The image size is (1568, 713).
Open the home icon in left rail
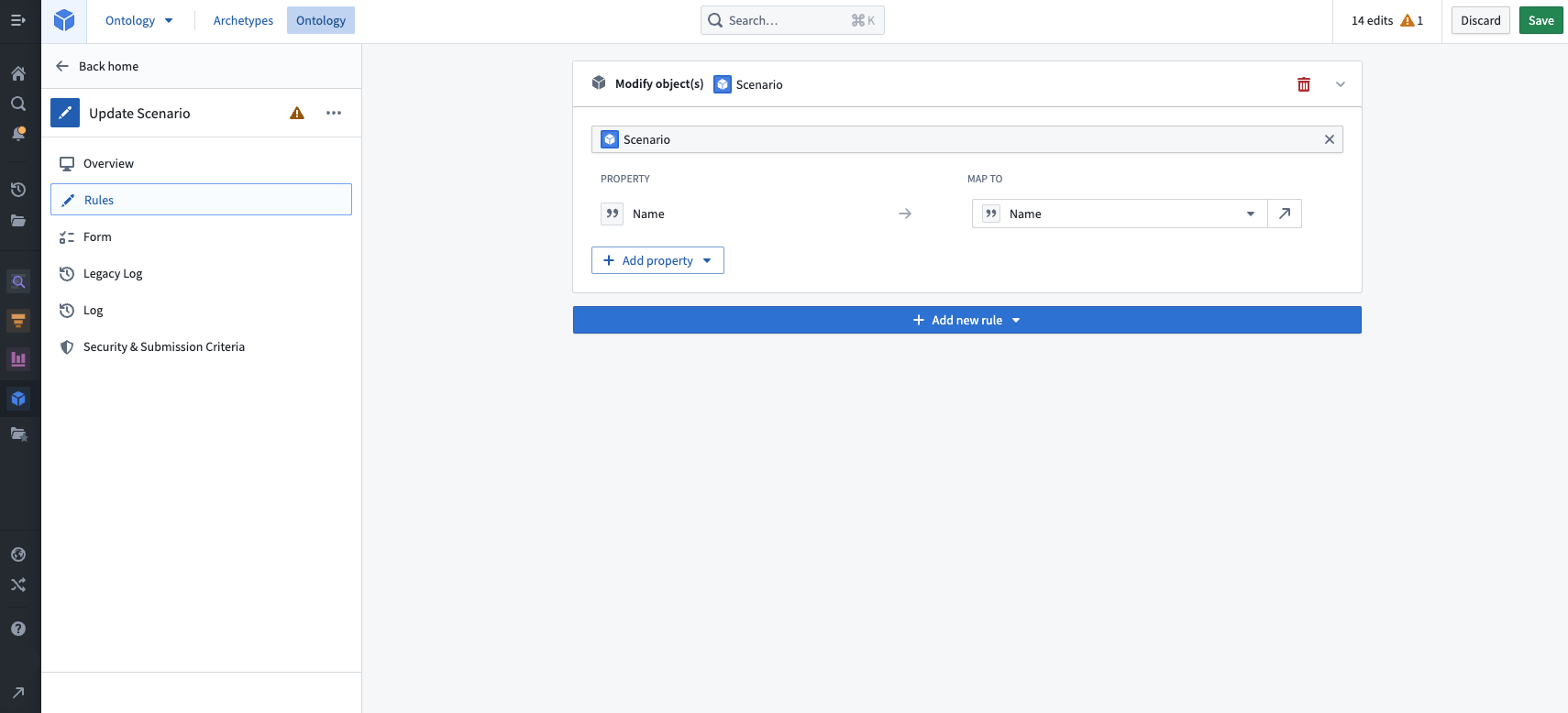pyautogui.click(x=18, y=73)
